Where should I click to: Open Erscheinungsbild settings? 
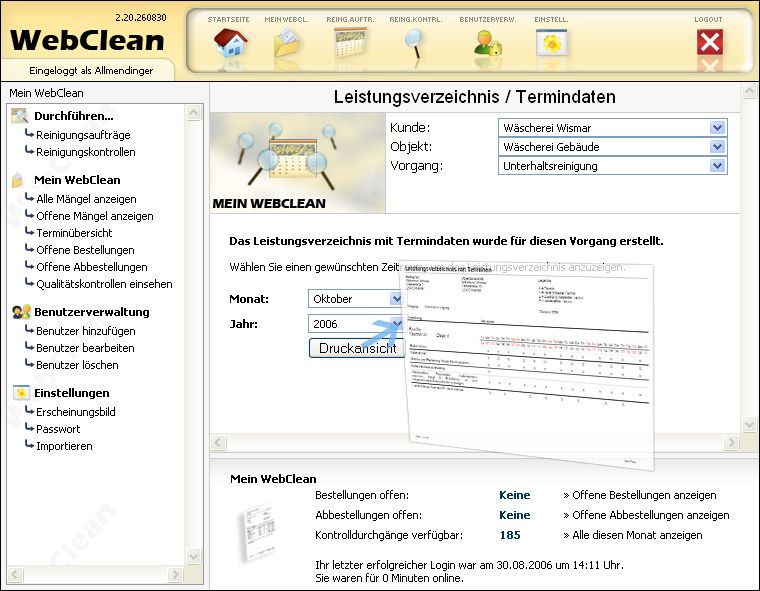76,412
